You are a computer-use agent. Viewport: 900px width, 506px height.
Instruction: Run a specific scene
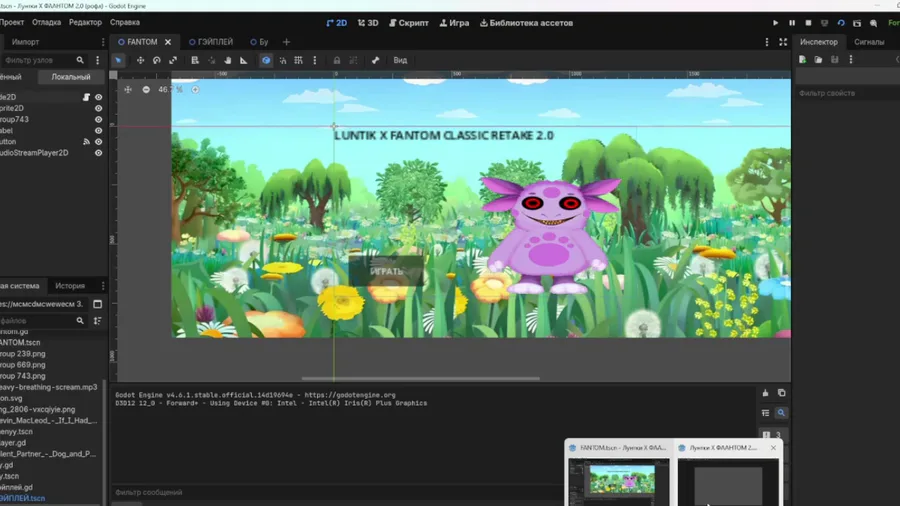tap(857, 23)
